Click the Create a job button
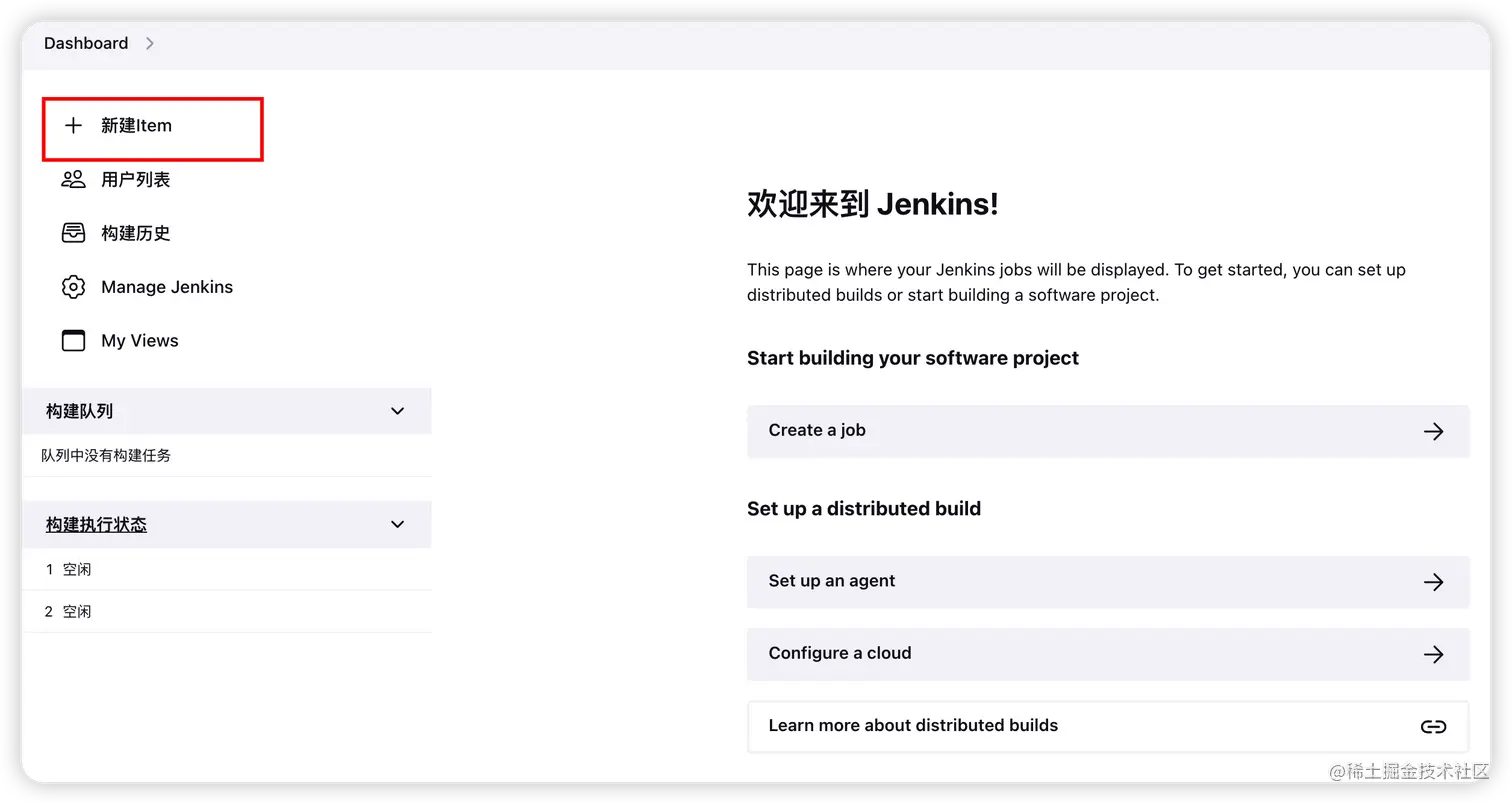The image size is (1512, 804). [1108, 431]
